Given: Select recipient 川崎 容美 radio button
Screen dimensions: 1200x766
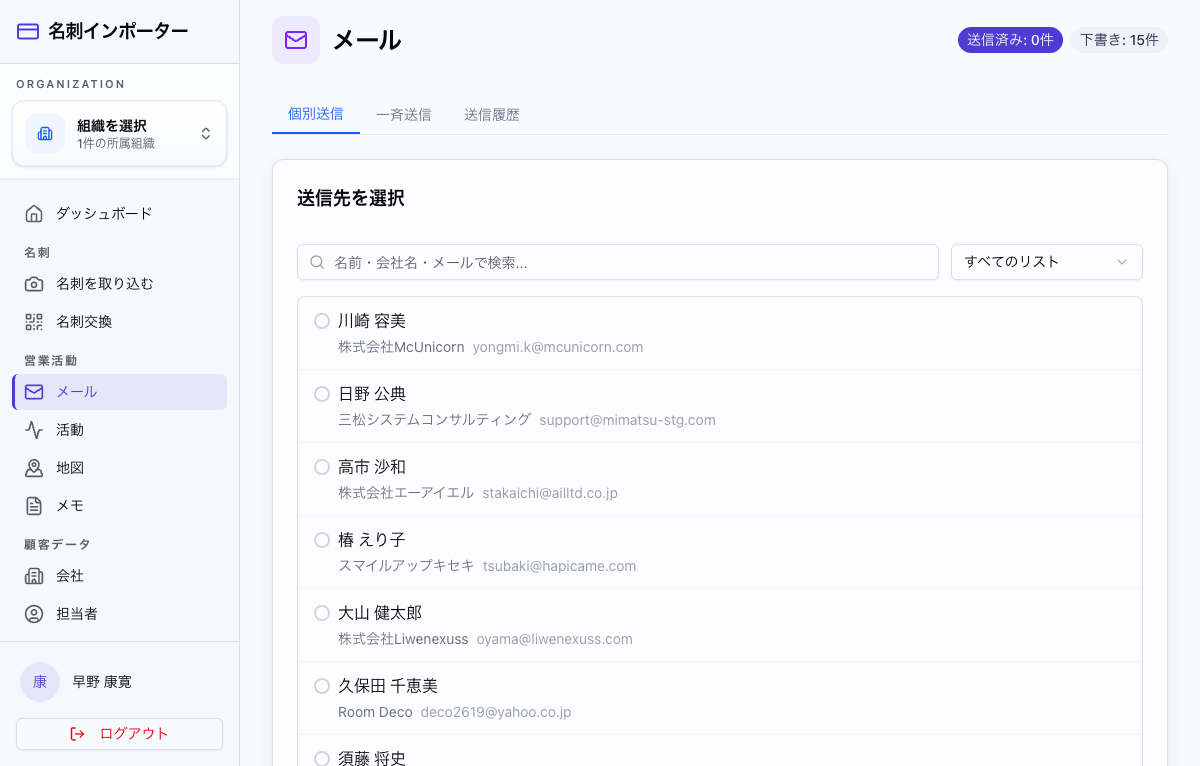Looking at the screenshot, I should point(322,321).
